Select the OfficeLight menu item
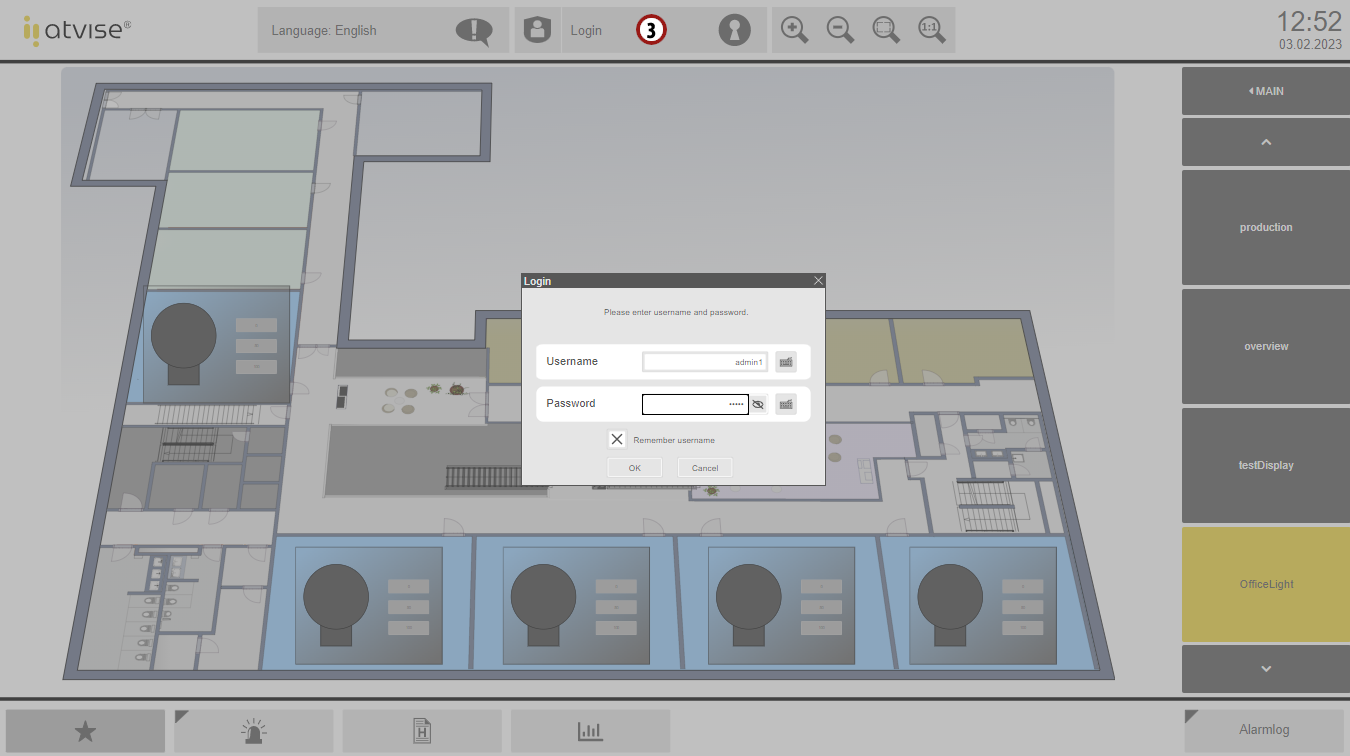Viewport: 1350px width, 756px height. (x=1266, y=584)
